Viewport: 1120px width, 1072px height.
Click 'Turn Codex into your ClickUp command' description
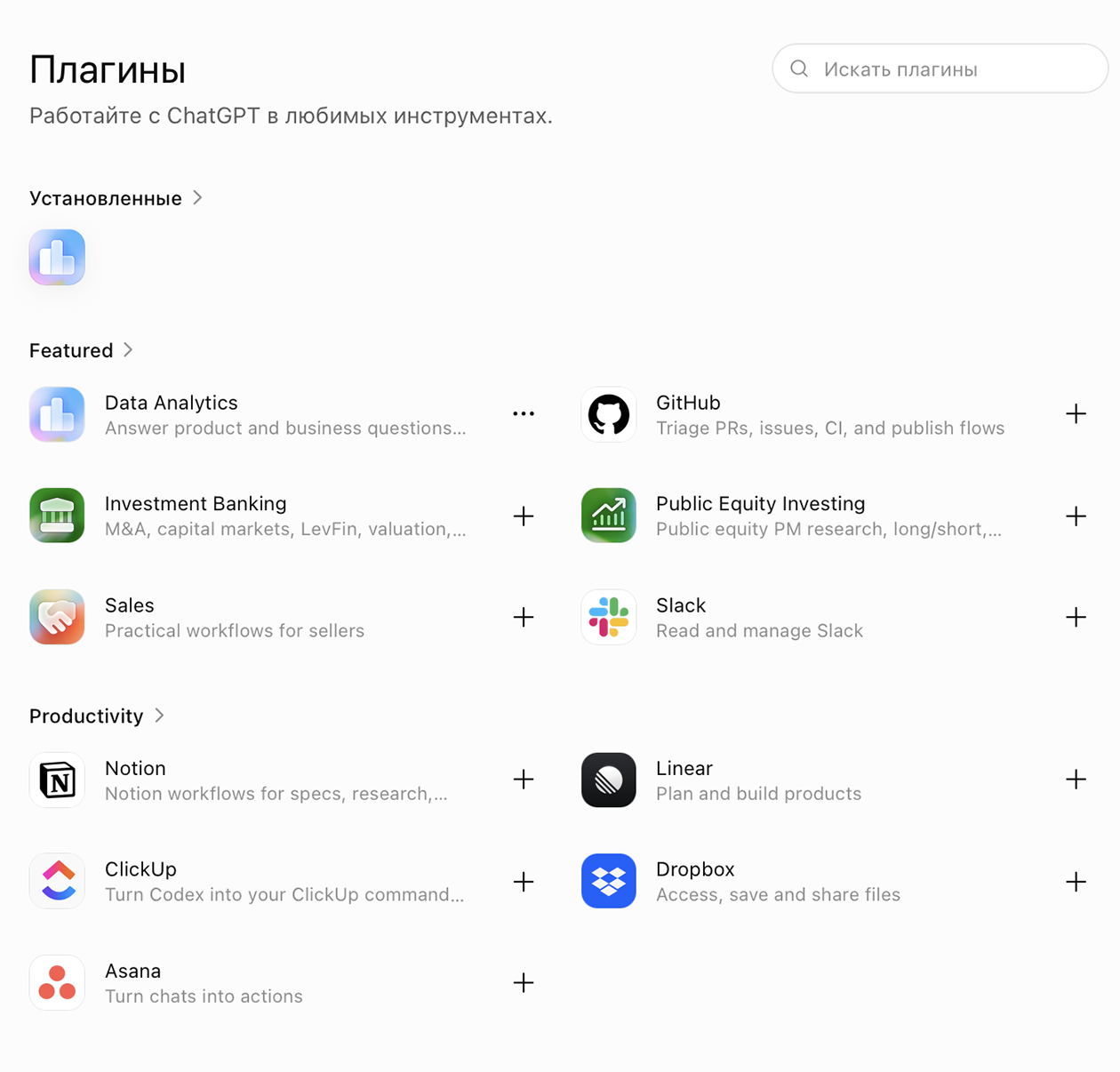284,894
